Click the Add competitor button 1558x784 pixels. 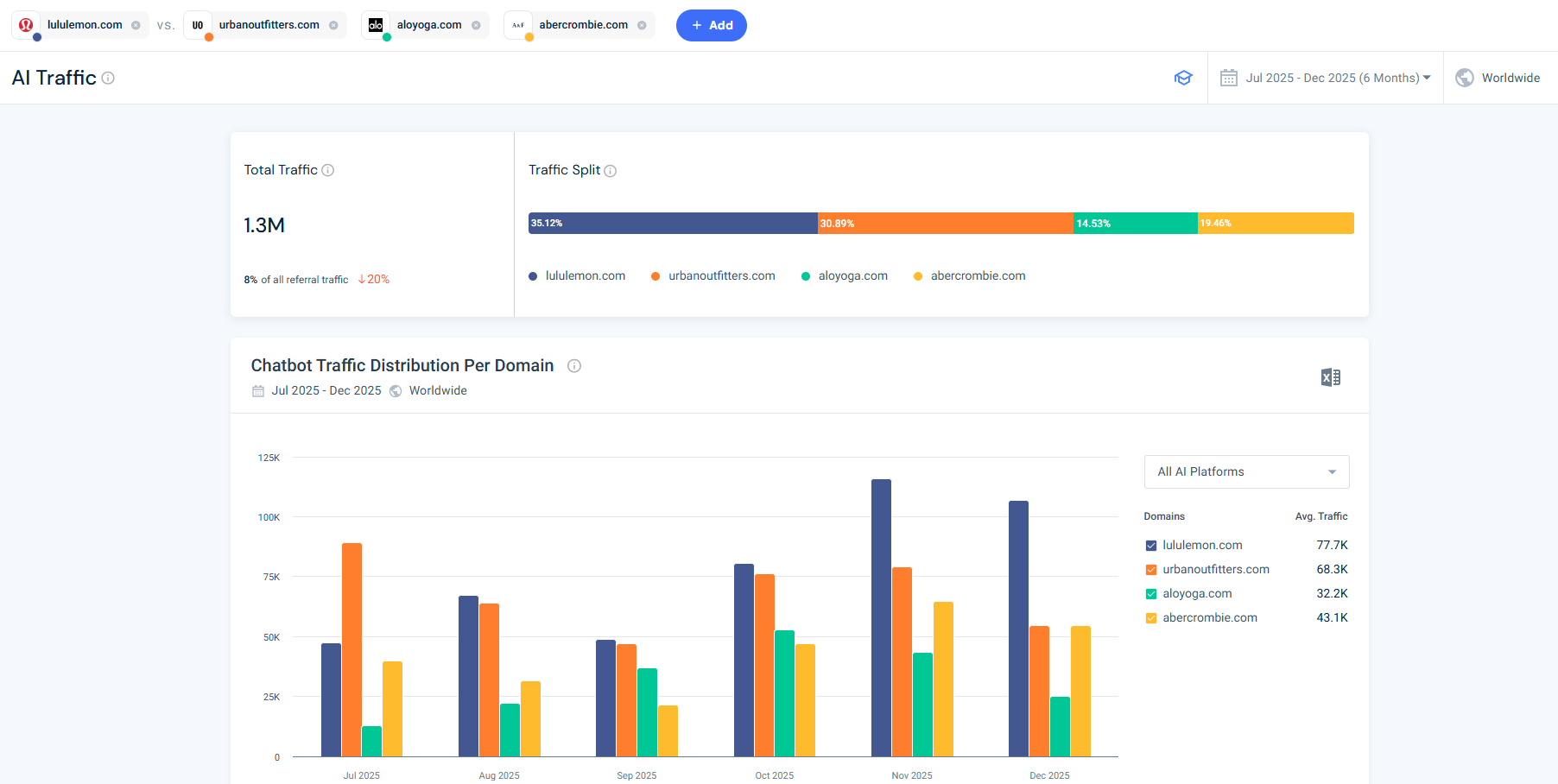tap(711, 25)
